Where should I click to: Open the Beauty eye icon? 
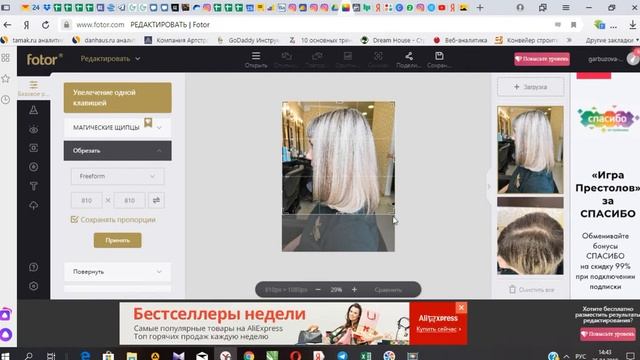click(x=33, y=129)
